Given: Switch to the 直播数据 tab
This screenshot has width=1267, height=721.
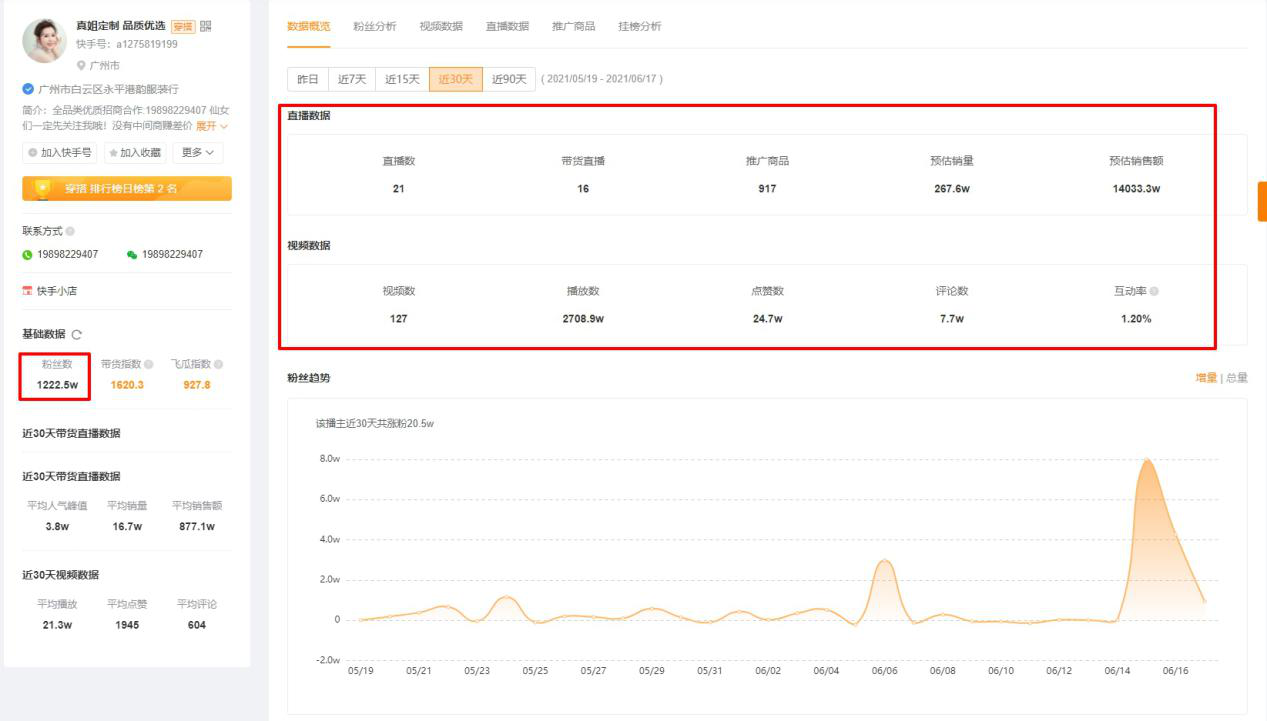Looking at the screenshot, I should (507, 26).
